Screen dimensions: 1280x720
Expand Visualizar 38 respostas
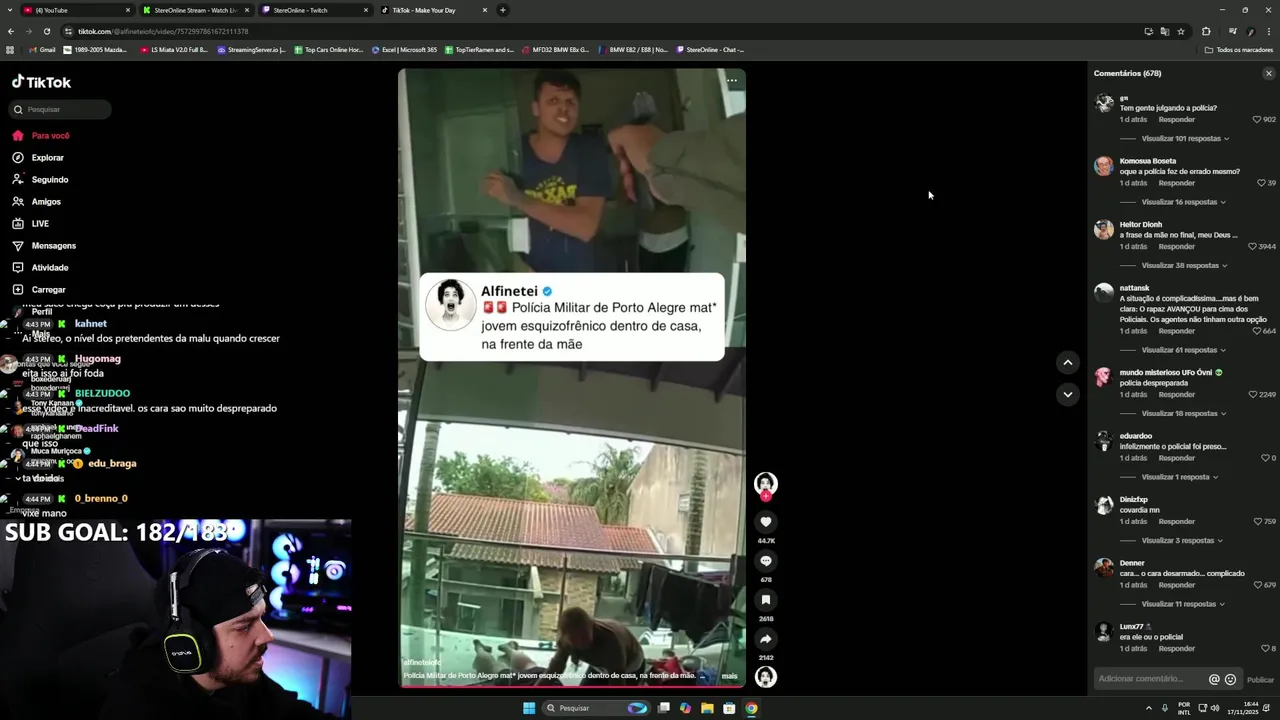1183,266
